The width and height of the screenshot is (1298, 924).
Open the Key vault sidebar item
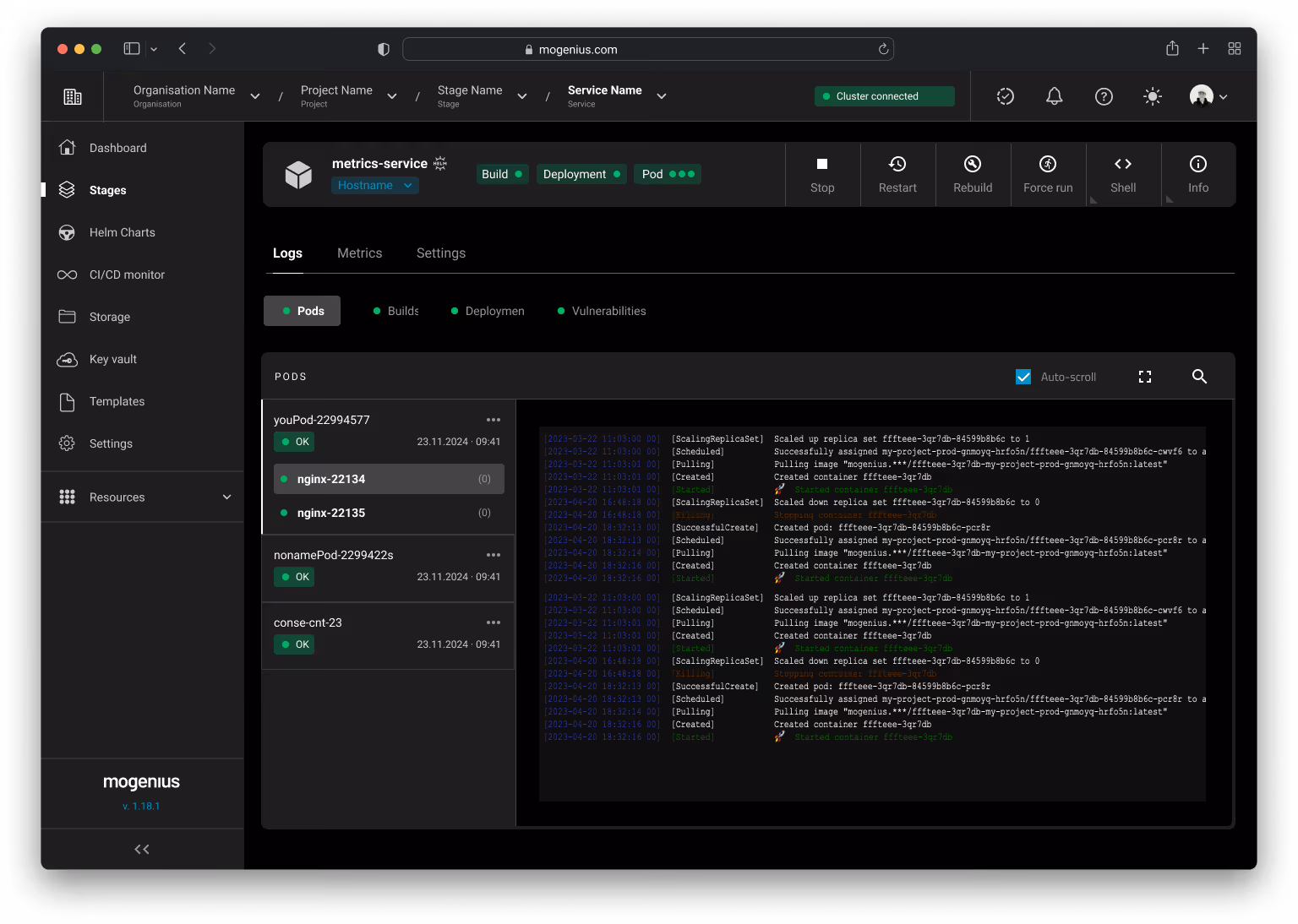tap(112, 359)
